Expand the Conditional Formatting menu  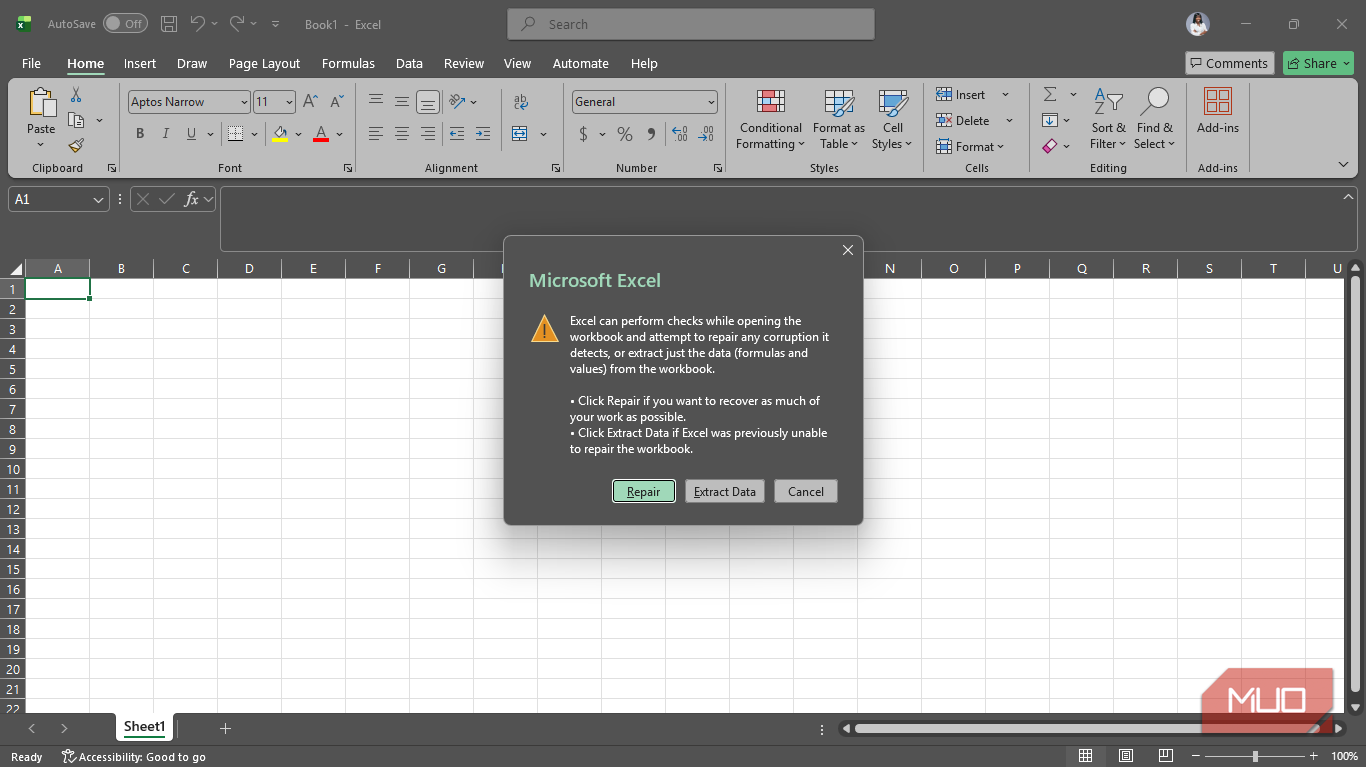coord(771,120)
